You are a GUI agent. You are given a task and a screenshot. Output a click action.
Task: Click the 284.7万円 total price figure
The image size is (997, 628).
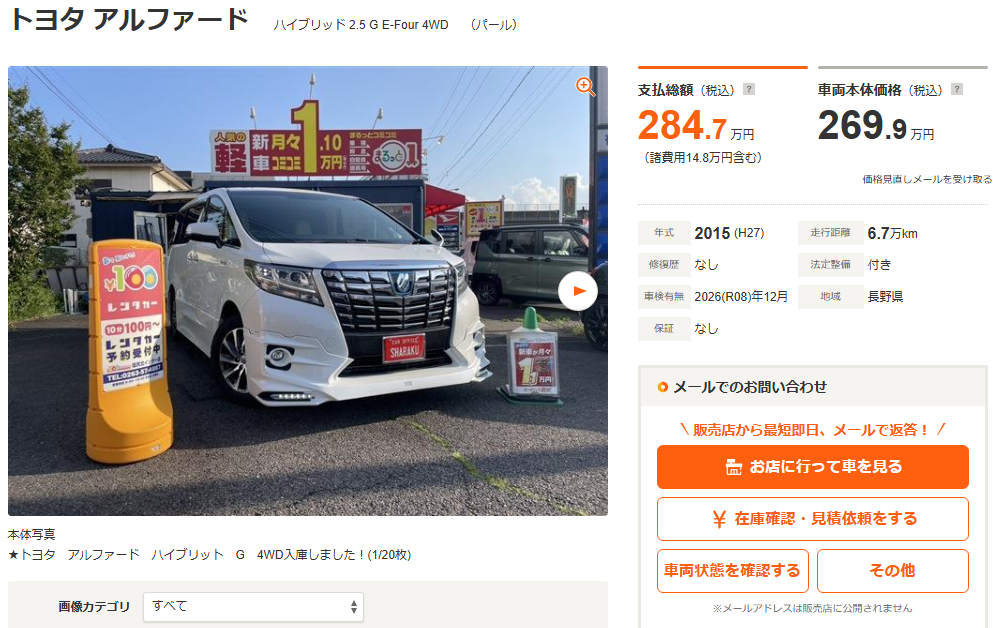tap(696, 125)
